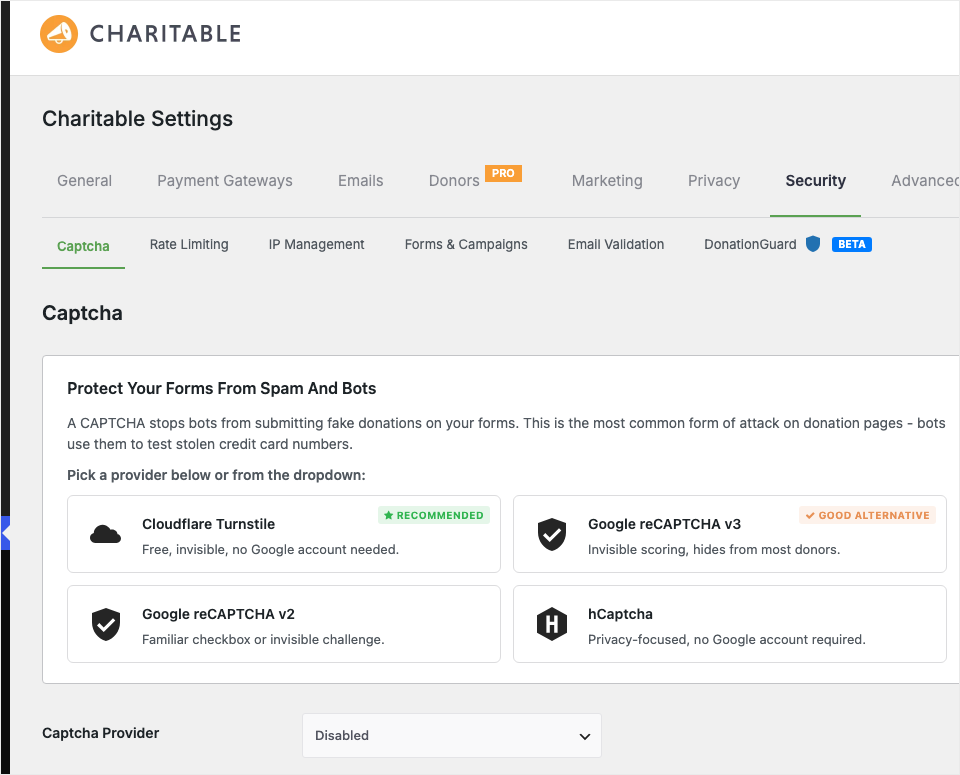This screenshot has height=775, width=960.
Task: Choose the Cloudflare Turnstile provider card
Action: [284, 534]
